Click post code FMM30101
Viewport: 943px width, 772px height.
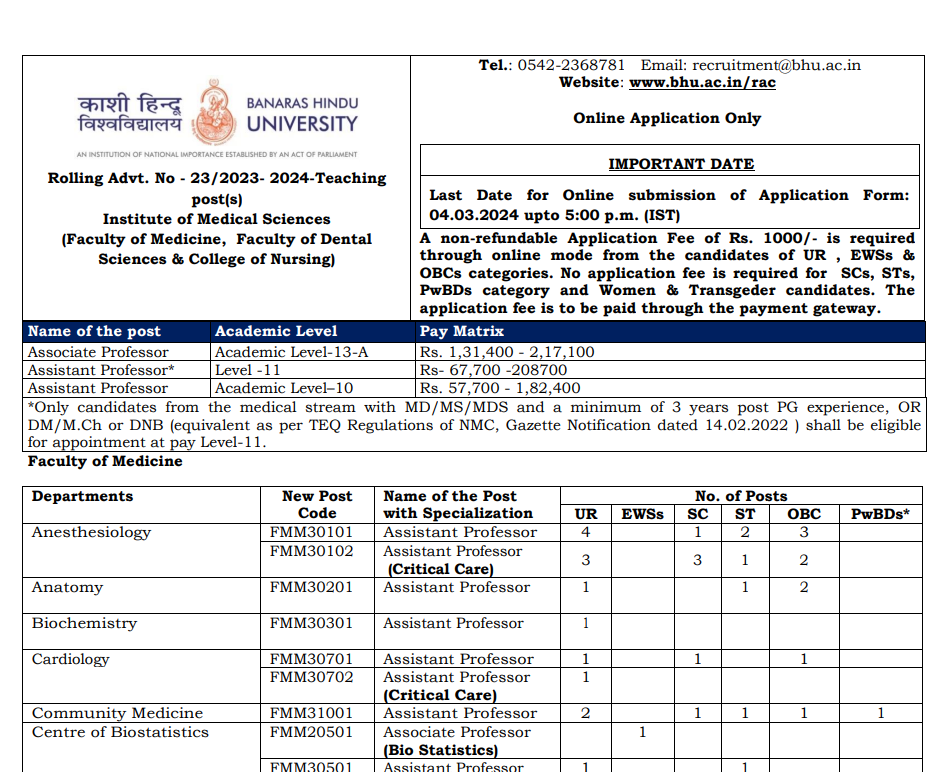point(312,532)
